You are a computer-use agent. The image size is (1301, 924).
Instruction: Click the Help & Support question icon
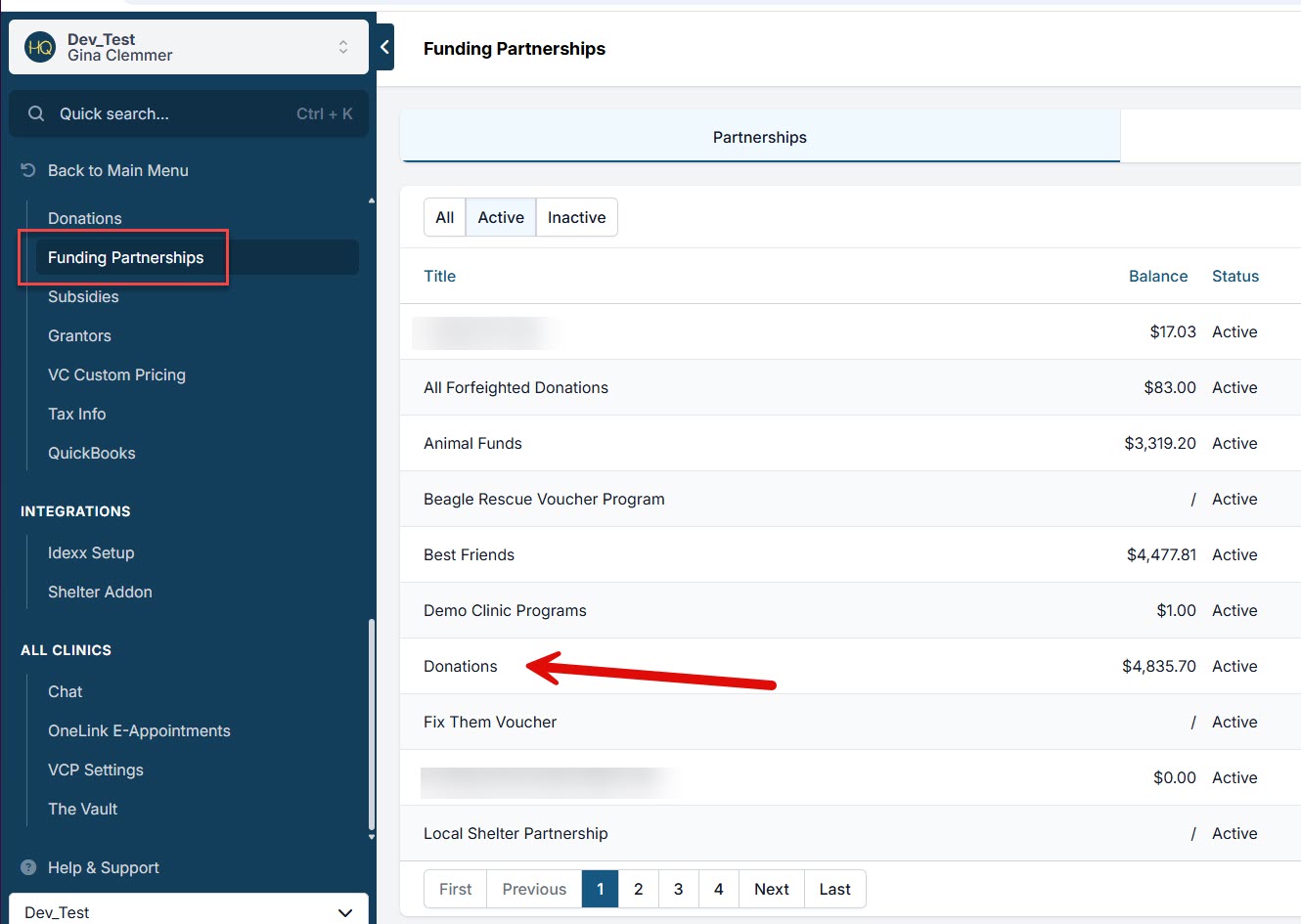tap(28, 867)
